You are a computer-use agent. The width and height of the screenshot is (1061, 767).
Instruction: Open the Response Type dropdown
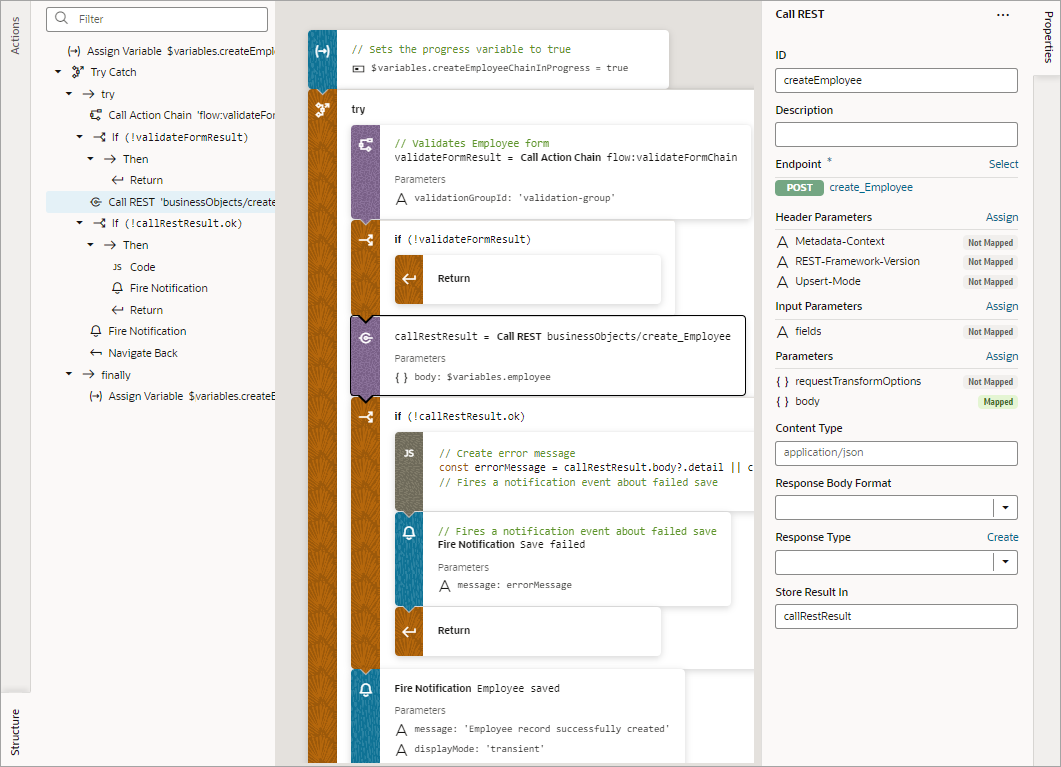pyautogui.click(x=1005, y=562)
